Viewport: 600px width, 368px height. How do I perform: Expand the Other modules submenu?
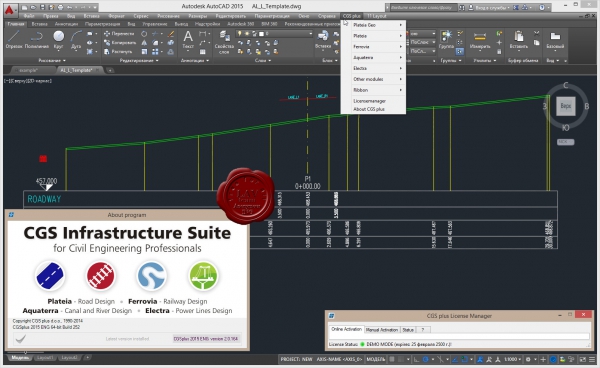[373, 79]
